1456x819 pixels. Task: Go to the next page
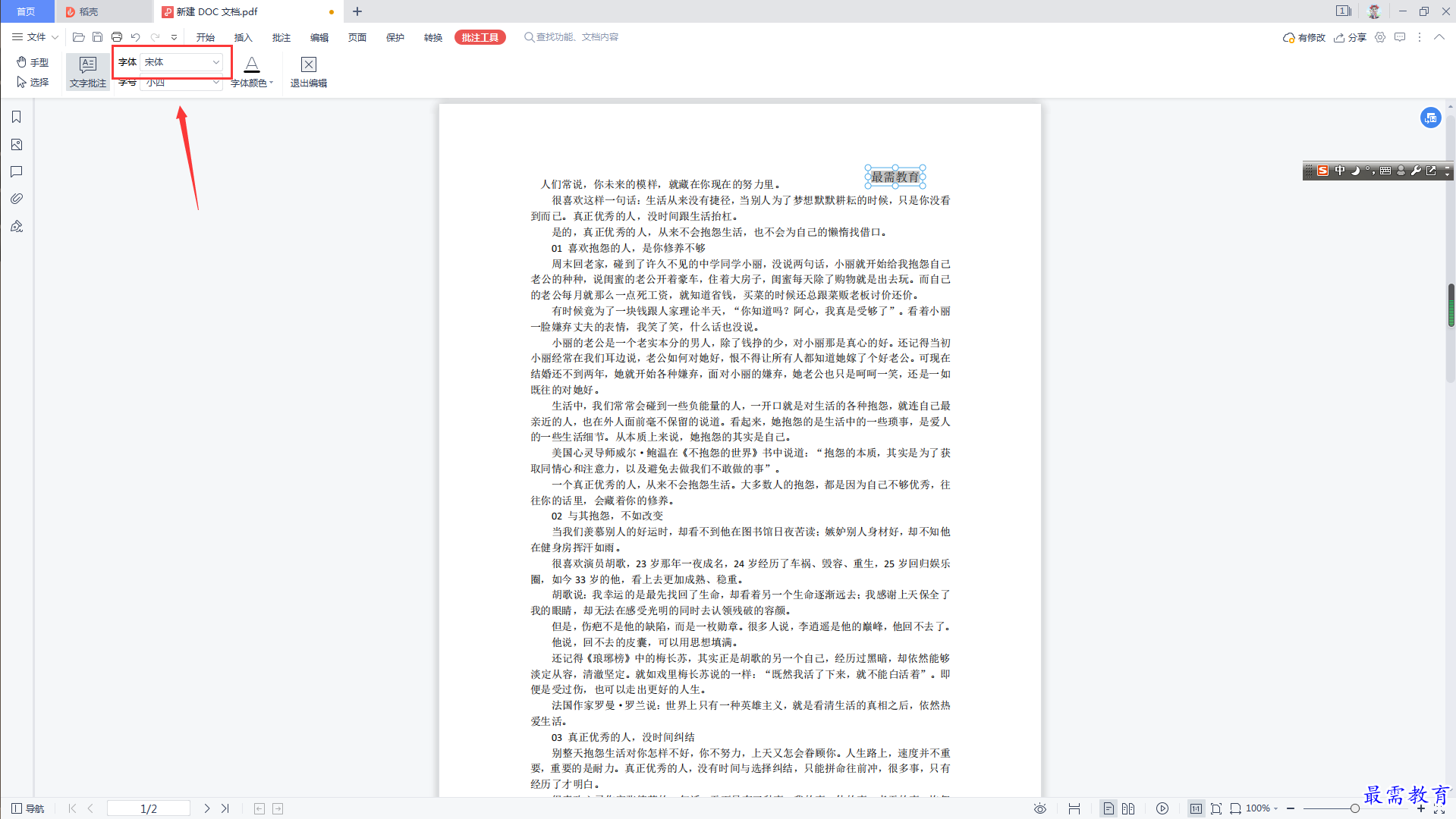click(x=206, y=808)
